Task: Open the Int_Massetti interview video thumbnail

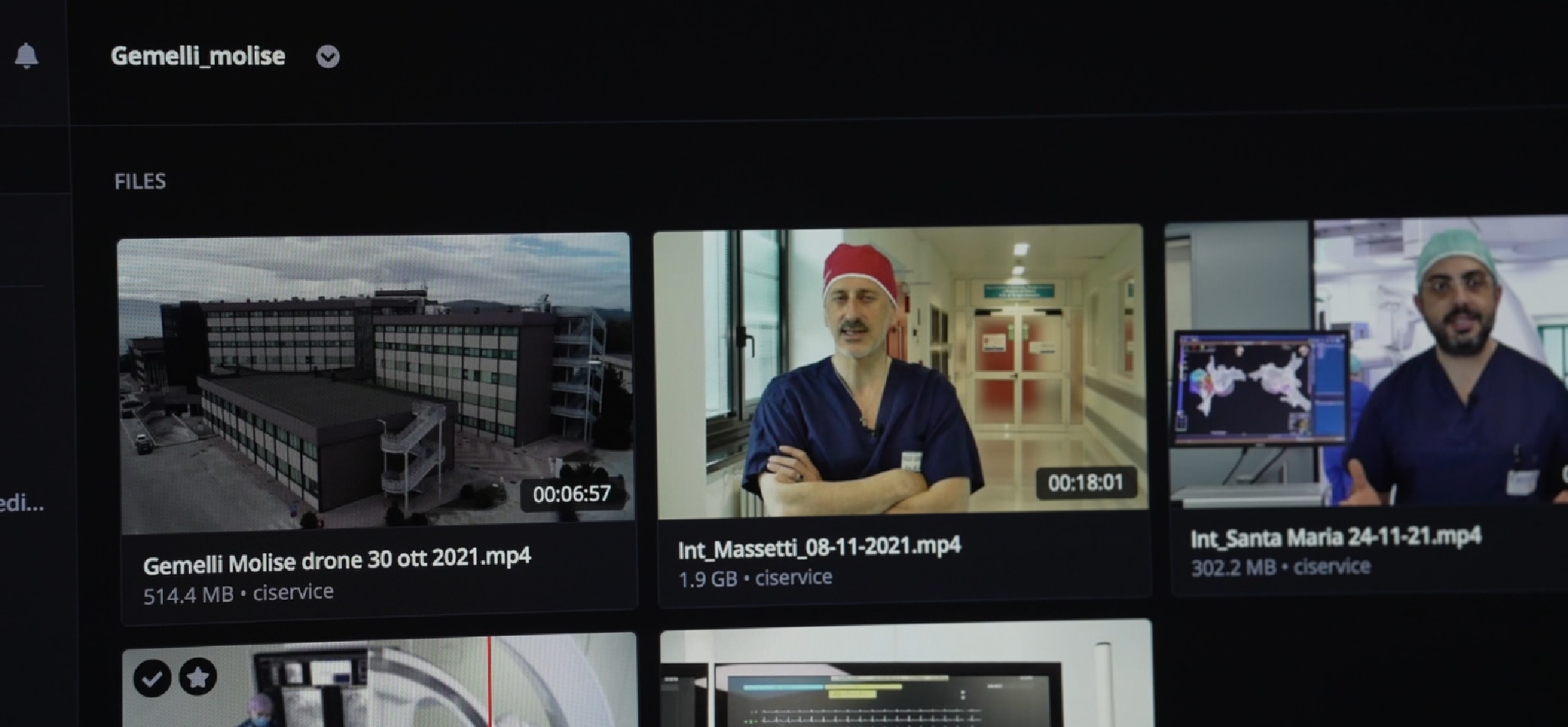Action: [x=901, y=371]
